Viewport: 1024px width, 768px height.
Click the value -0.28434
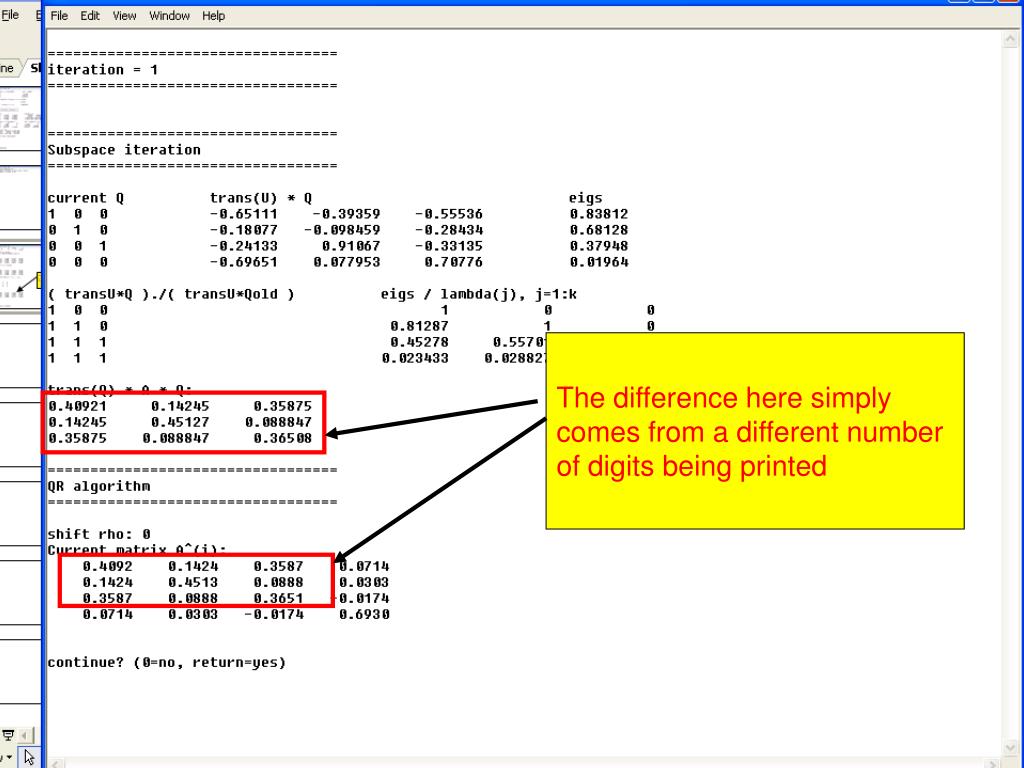point(449,230)
